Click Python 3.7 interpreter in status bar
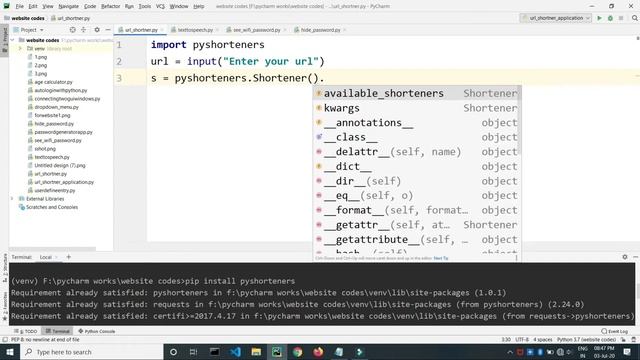This screenshot has height=360, width=640. 586,340
